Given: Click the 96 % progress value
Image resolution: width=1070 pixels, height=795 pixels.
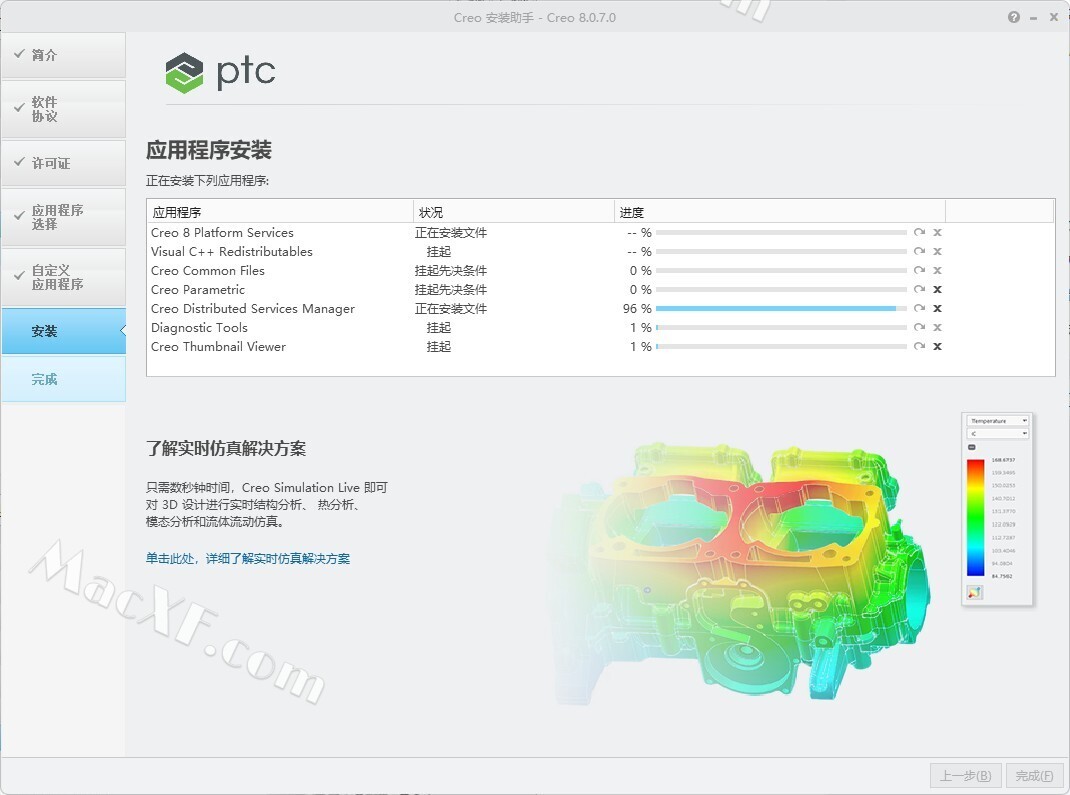Looking at the screenshot, I should pos(637,308).
